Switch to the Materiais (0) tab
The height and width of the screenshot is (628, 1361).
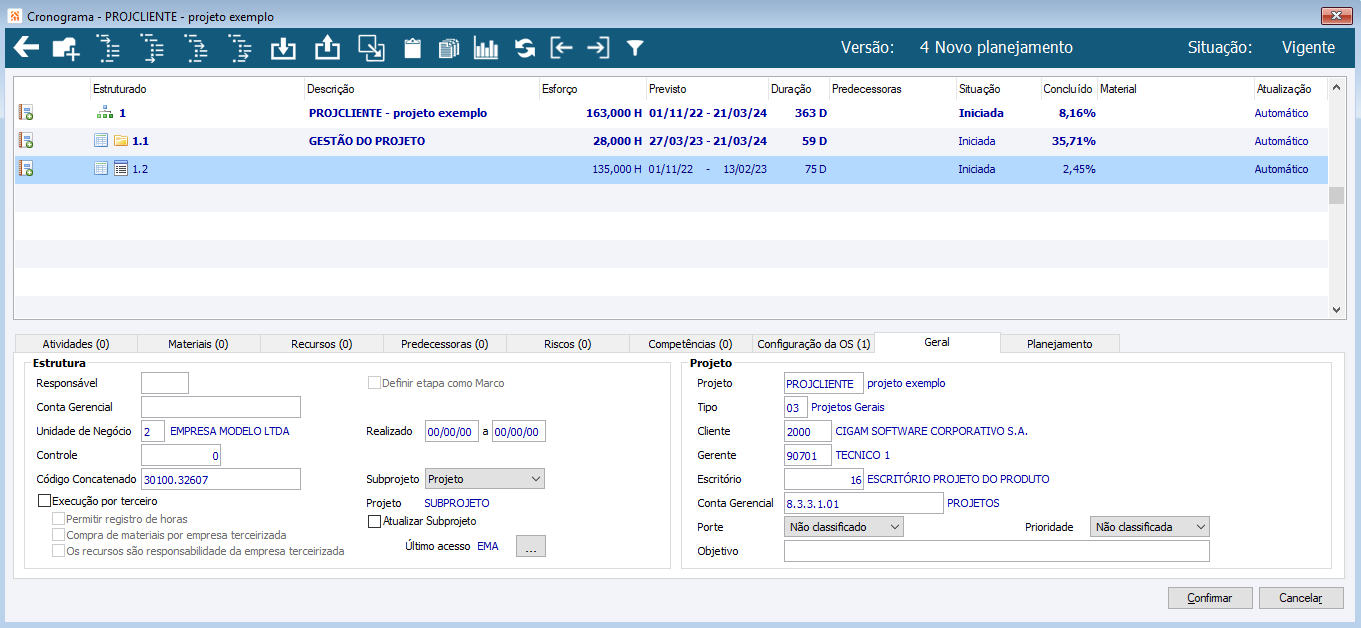point(198,344)
